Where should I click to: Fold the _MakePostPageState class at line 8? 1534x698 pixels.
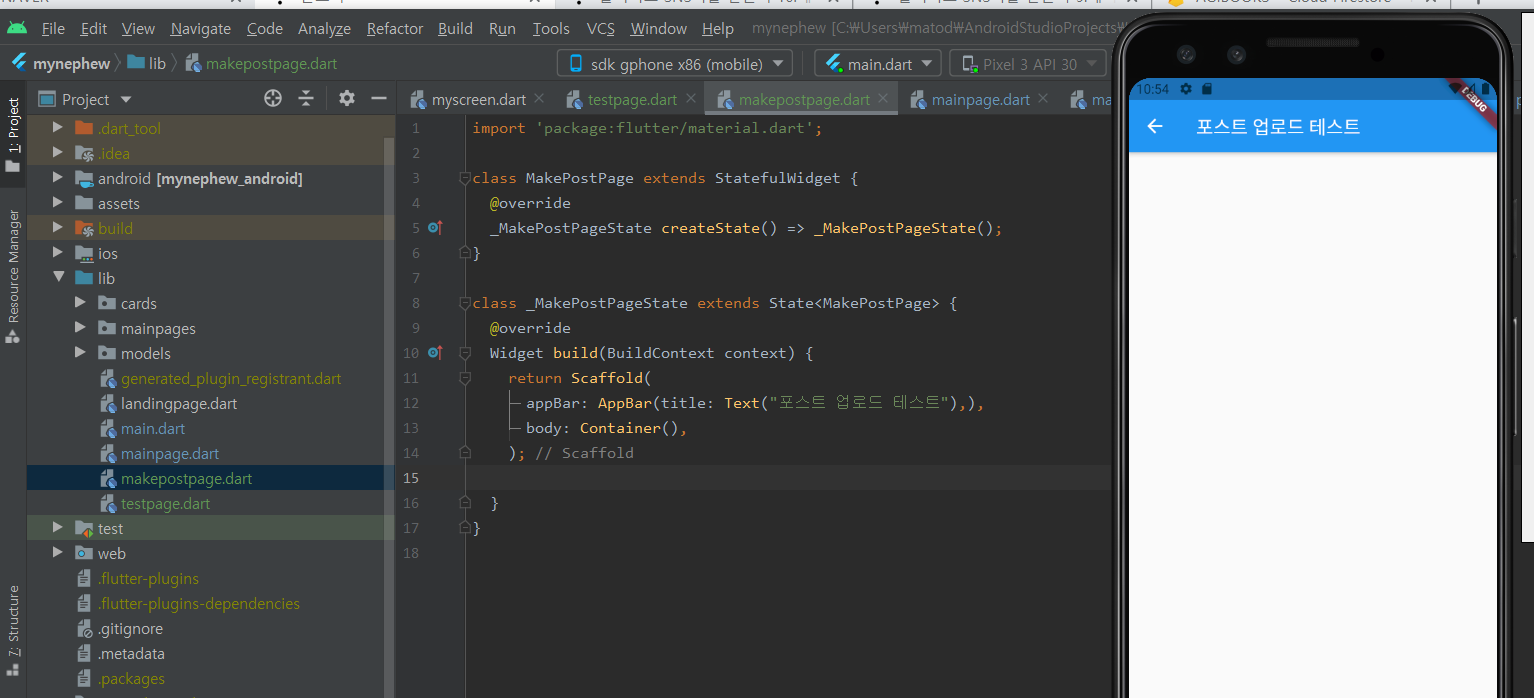464,303
